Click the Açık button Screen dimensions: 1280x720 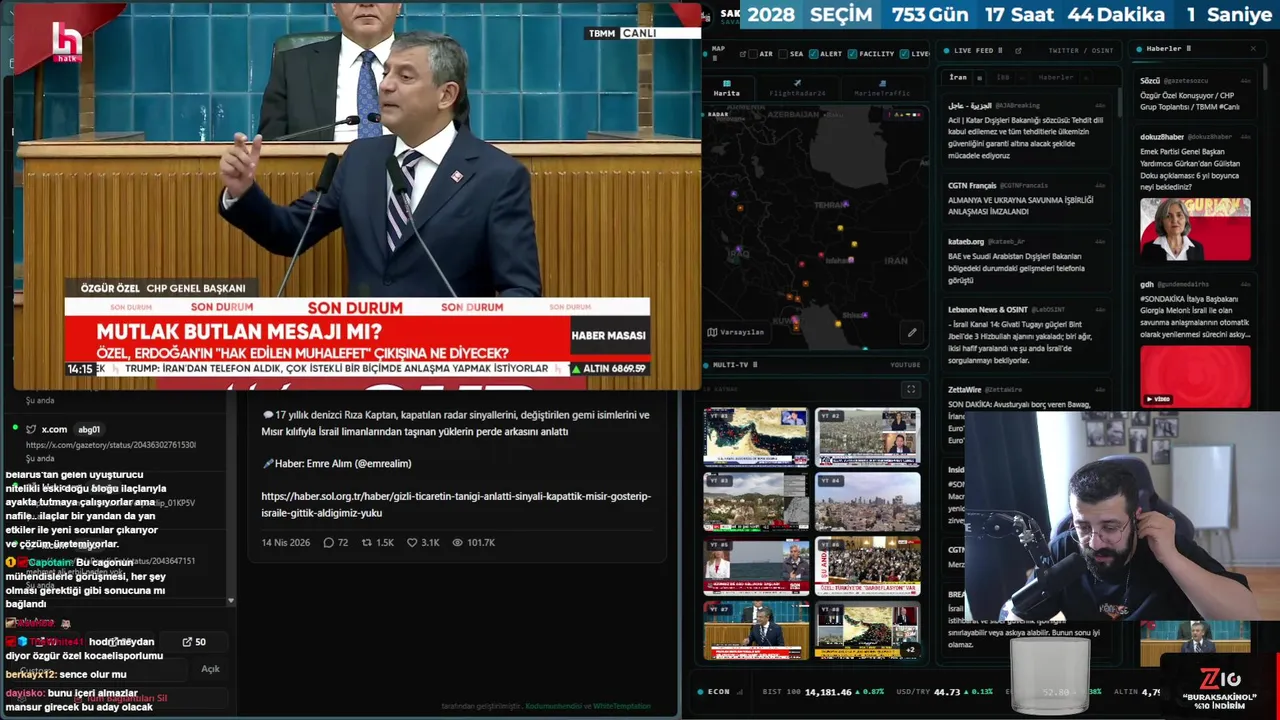click(x=210, y=669)
